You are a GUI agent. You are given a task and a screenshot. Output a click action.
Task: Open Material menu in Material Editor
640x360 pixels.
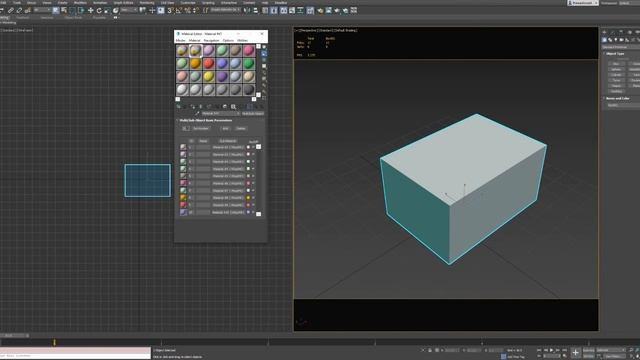pyautogui.click(x=194, y=40)
